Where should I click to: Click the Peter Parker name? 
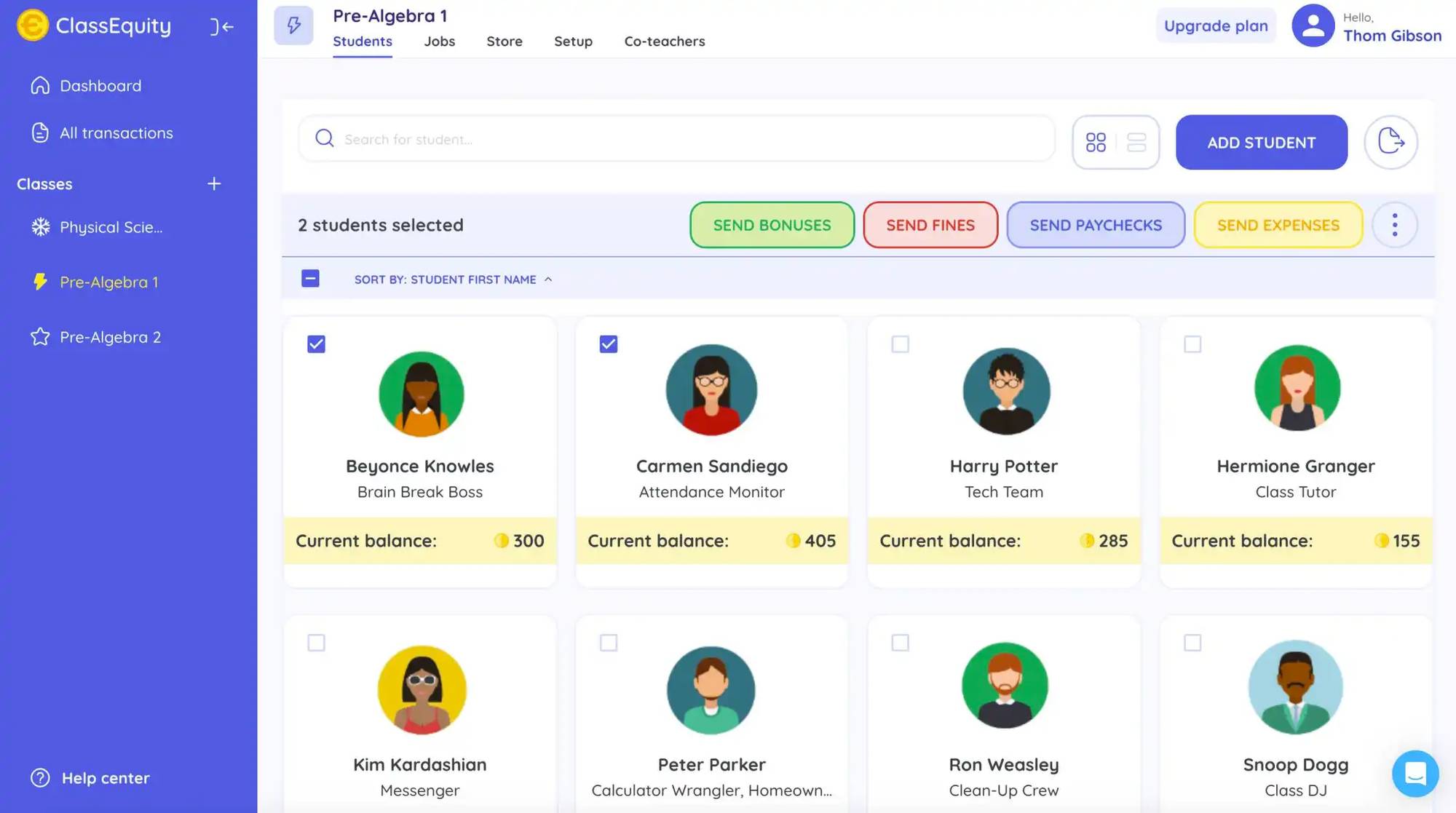pos(712,764)
